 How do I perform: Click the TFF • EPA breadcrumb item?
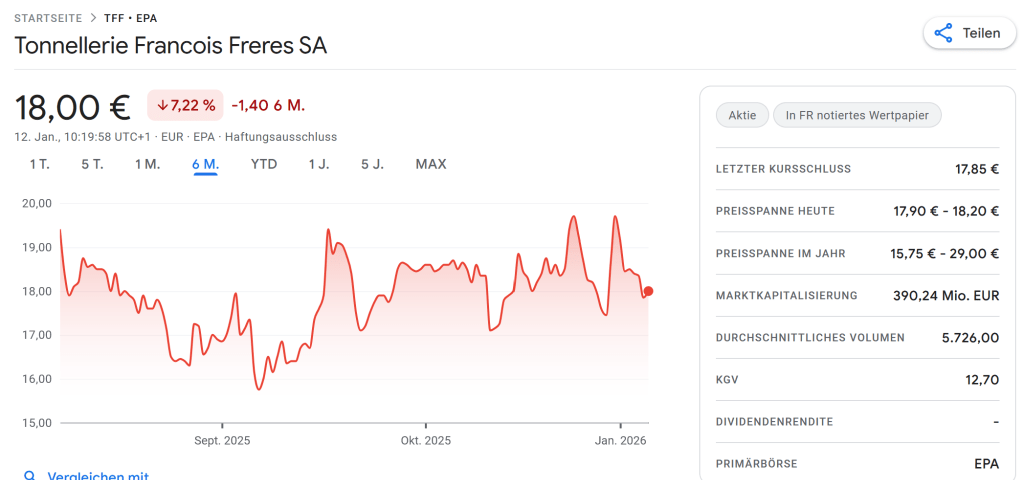130,18
